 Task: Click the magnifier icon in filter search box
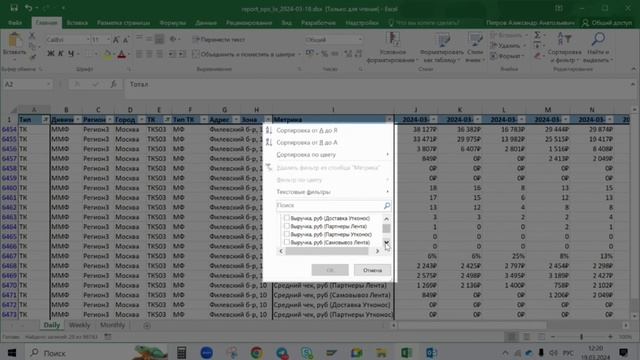(x=387, y=205)
